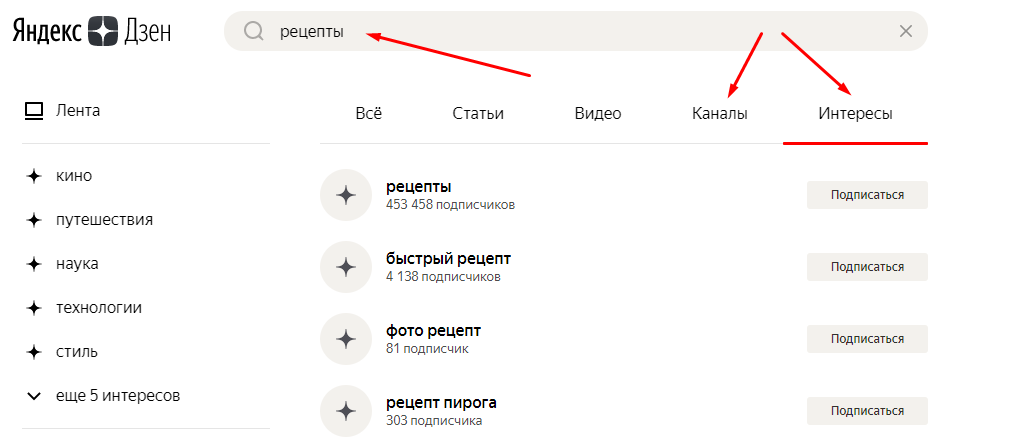This screenshot has width=1013, height=443.
Task: Click the round avatar icon for рецепты
Action: click(346, 195)
